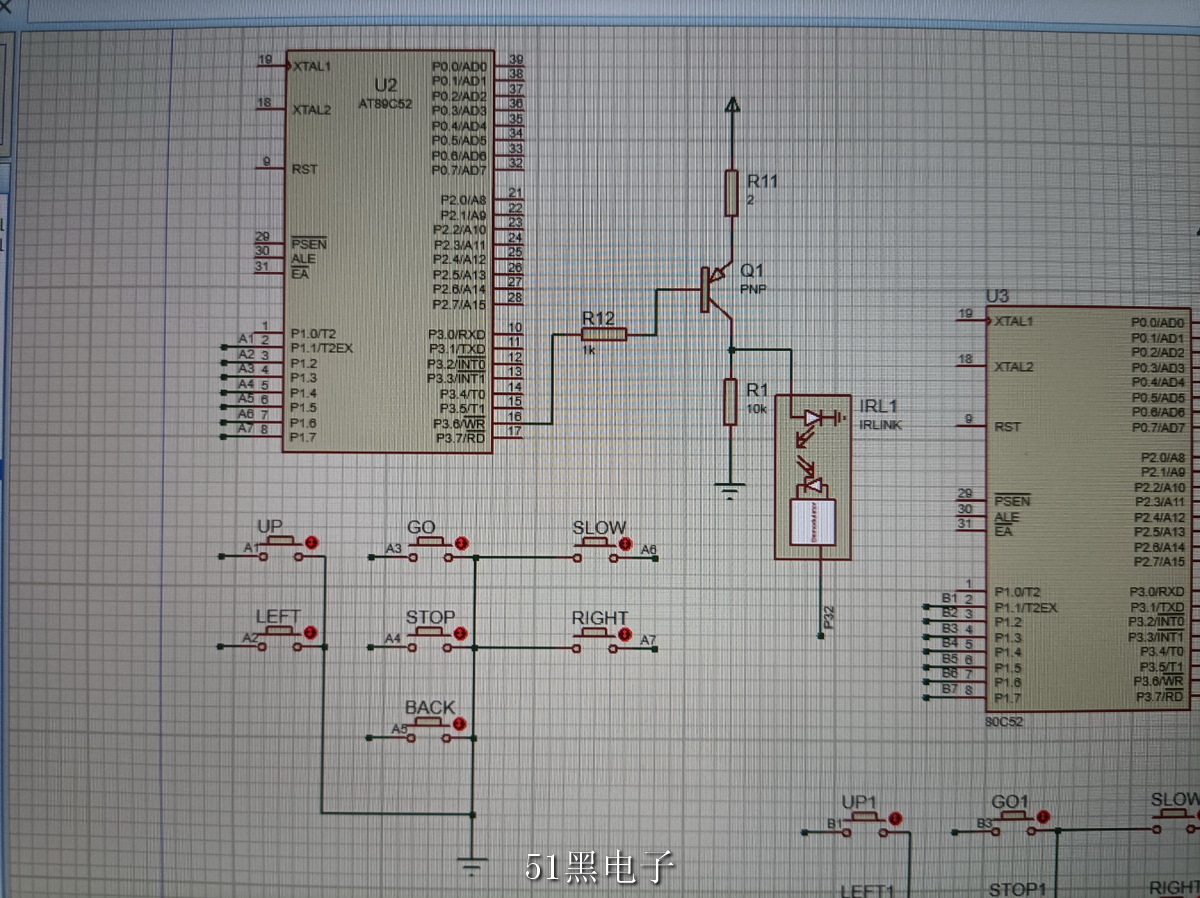This screenshot has height=898, width=1200.
Task: Toggle the red latch dot on UP button
Action: pos(311,542)
